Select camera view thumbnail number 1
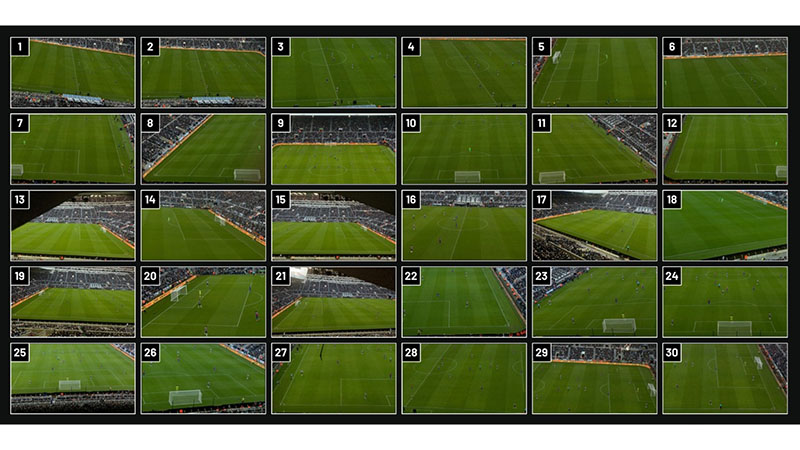This screenshot has width=800, height=450. pyautogui.click(x=73, y=72)
